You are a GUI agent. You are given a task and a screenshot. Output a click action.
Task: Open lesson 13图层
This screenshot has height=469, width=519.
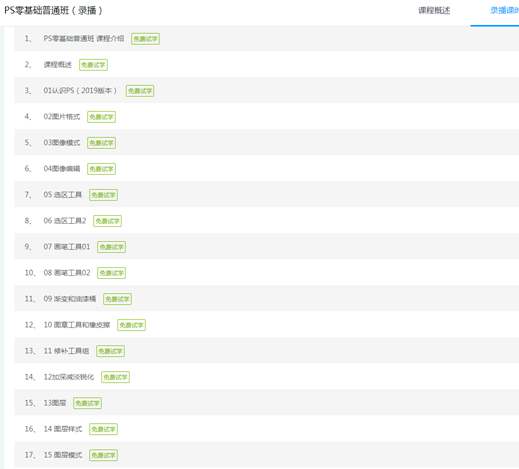pyautogui.click(x=55, y=403)
